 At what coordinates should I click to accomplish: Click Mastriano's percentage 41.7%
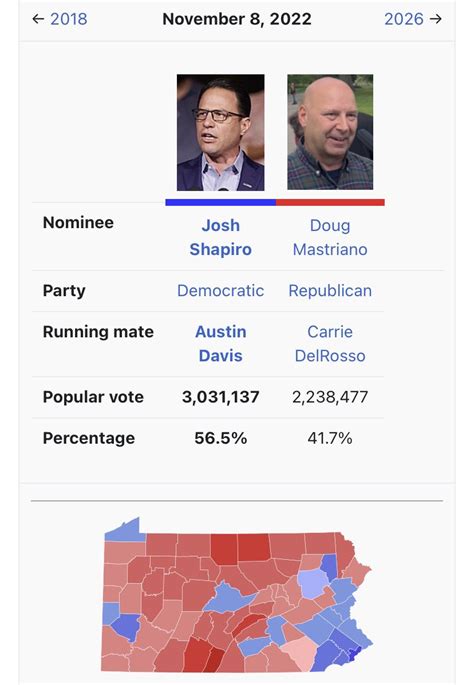pos(330,438)
